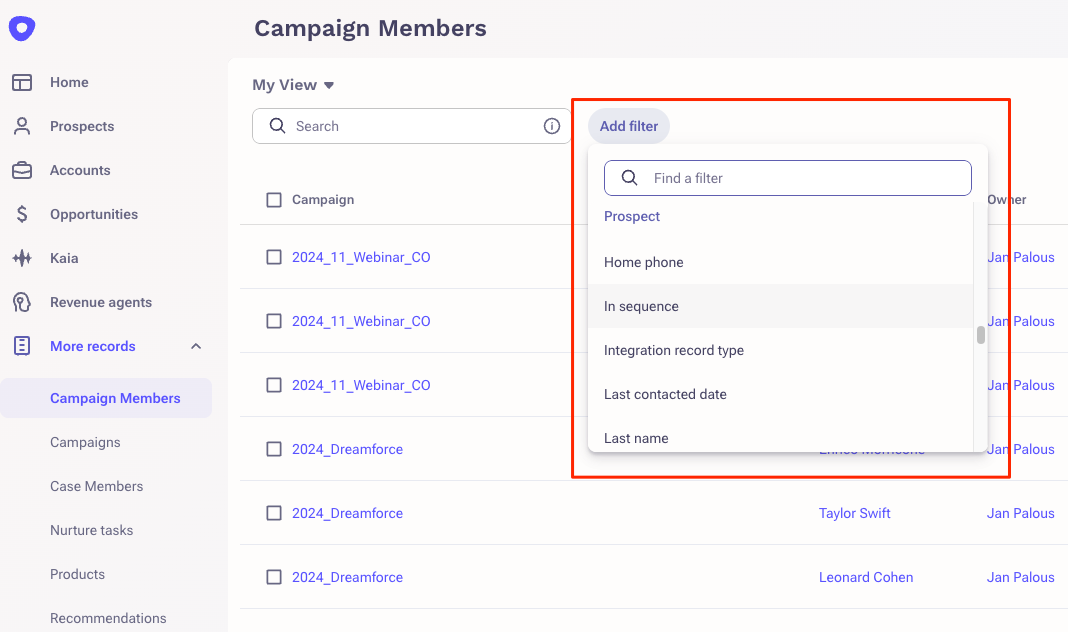Click the search info icon
1068x632 pixels.
pos(551,126)
